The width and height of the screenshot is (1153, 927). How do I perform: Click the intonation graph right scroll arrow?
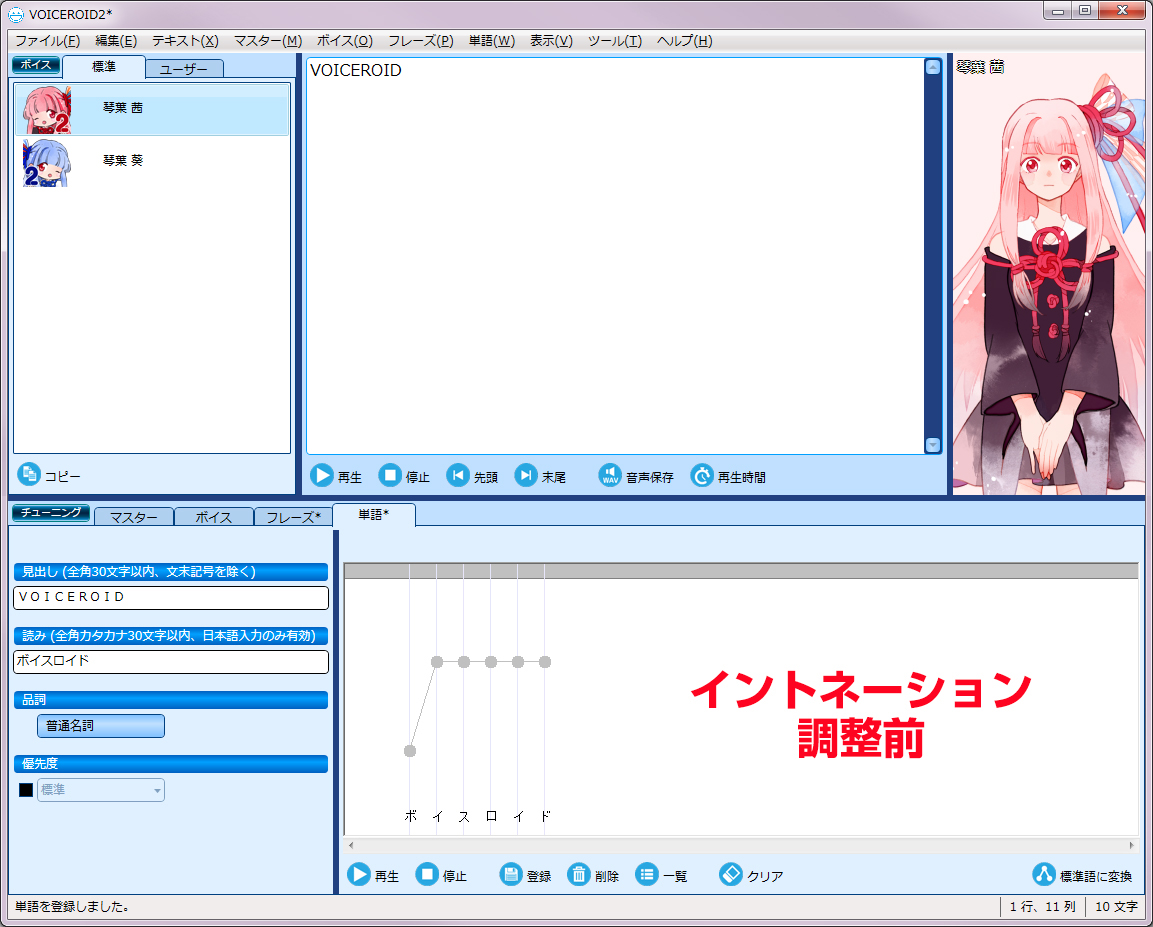[x=1132, y=845]
